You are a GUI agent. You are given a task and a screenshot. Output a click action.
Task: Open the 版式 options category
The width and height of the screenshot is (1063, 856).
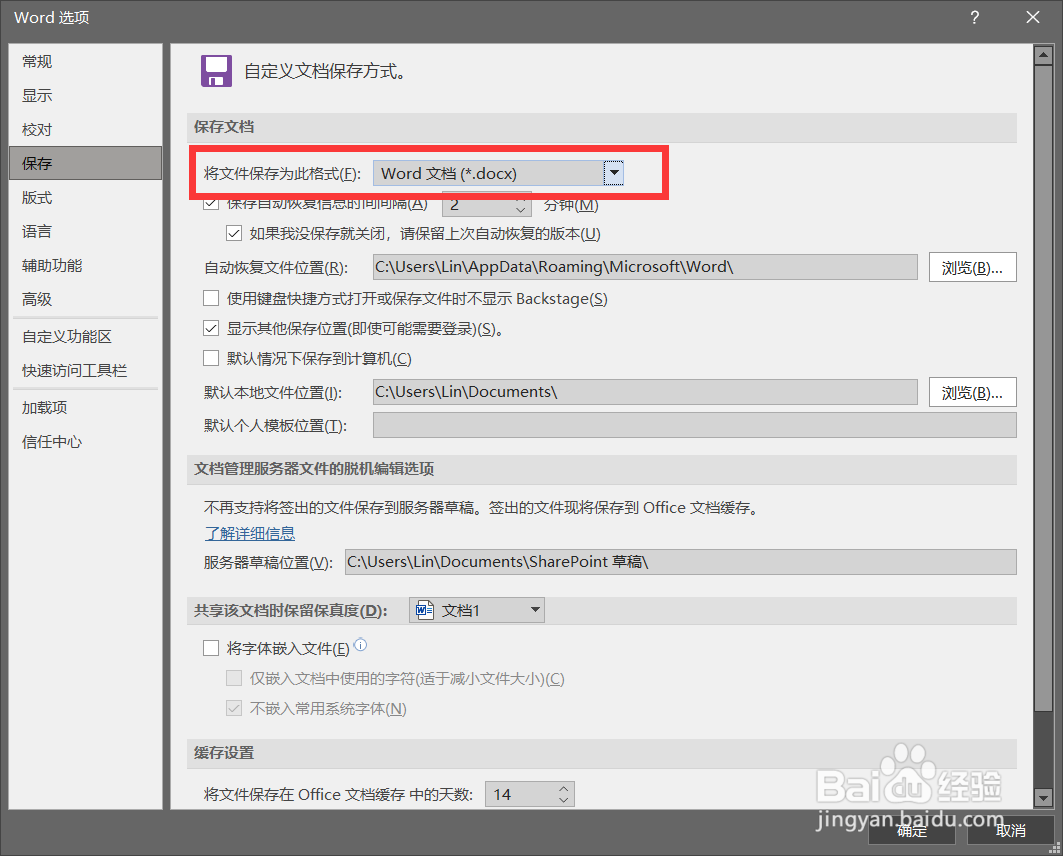click(85, 197)
